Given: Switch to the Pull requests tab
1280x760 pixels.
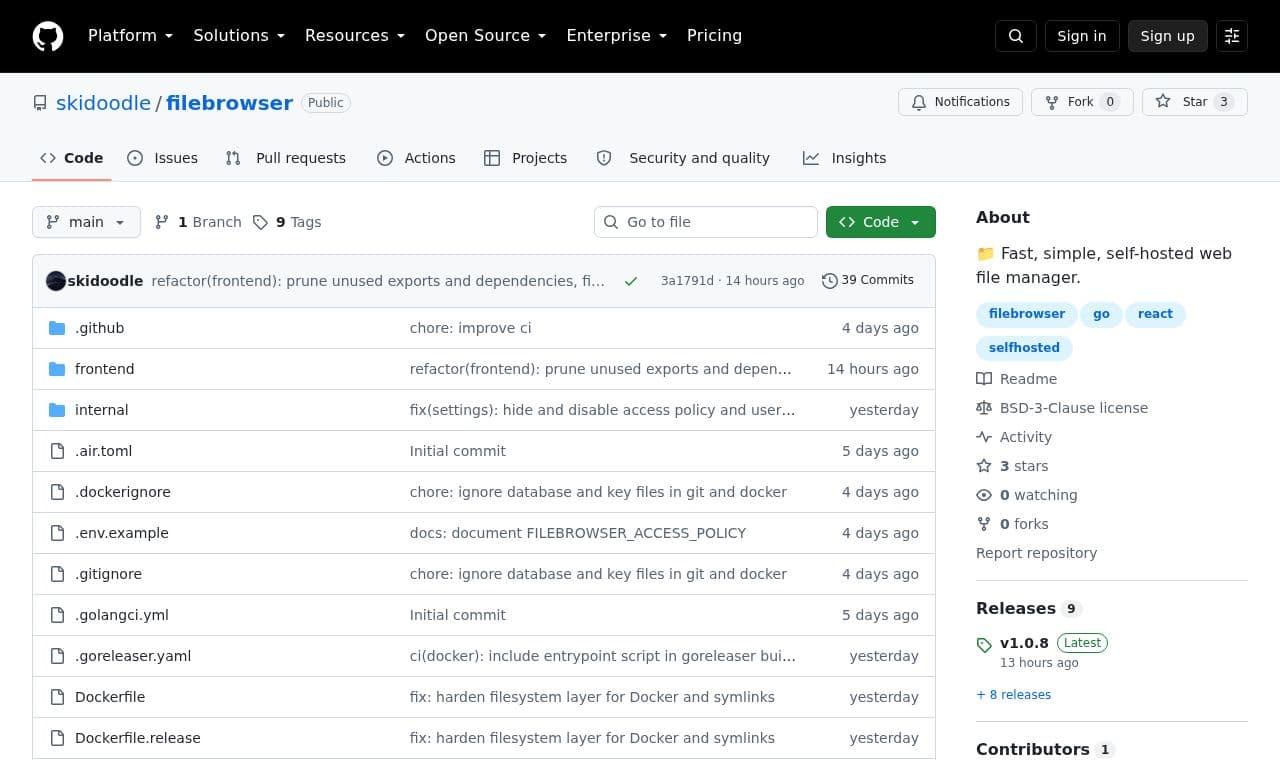Looking at the screenshot, I should (x=285, y=158).
